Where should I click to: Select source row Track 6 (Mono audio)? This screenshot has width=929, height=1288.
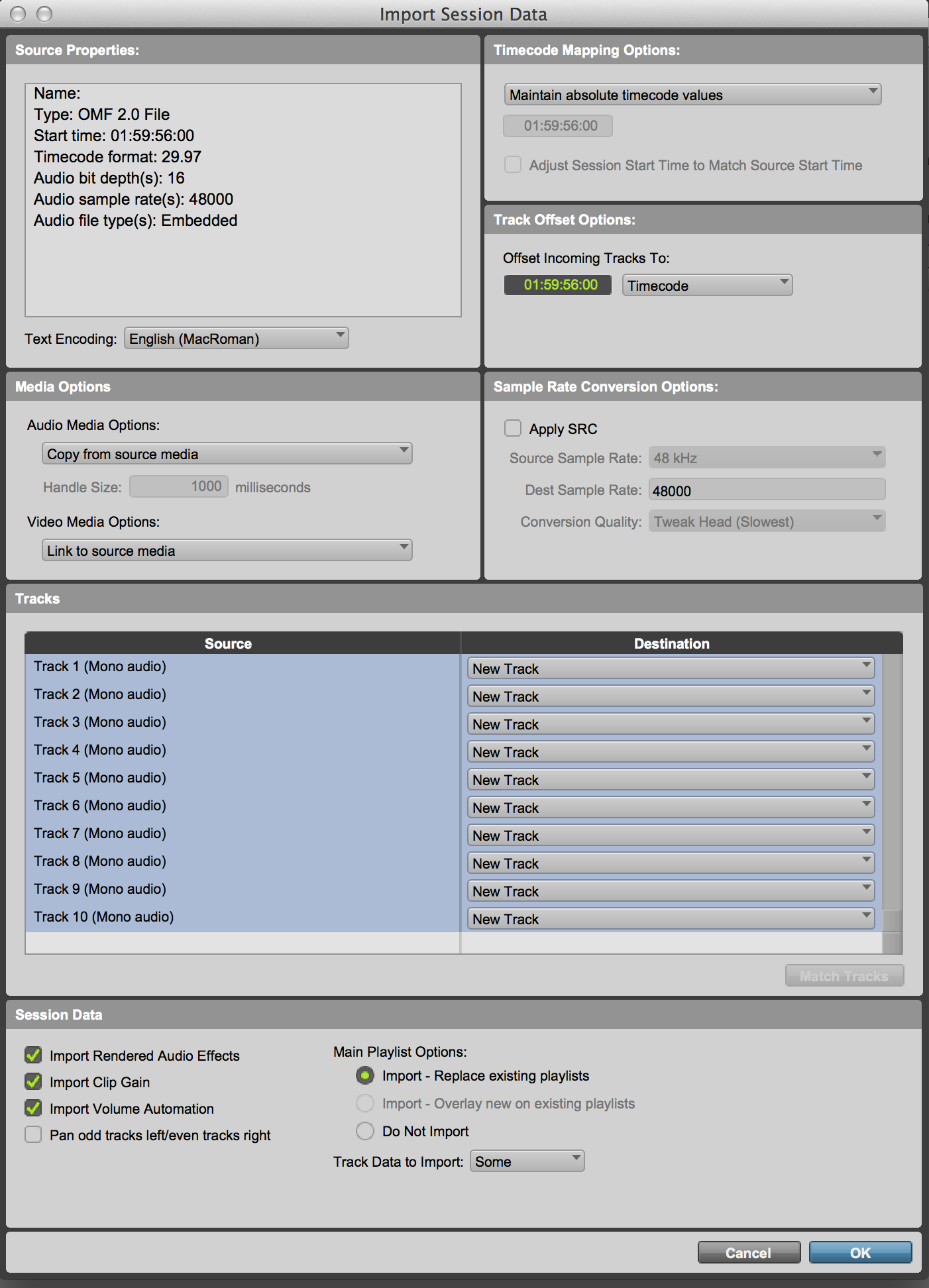coord(243,806)
